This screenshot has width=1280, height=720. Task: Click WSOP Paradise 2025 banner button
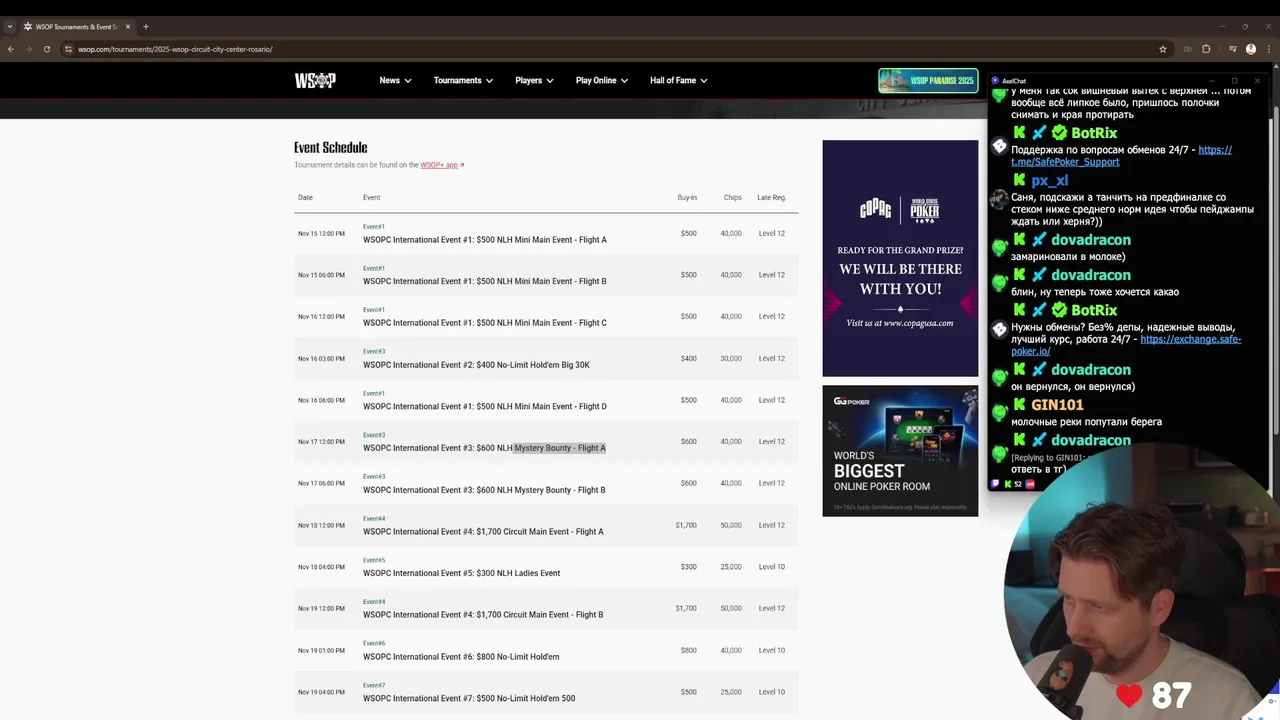coord(928,81)
